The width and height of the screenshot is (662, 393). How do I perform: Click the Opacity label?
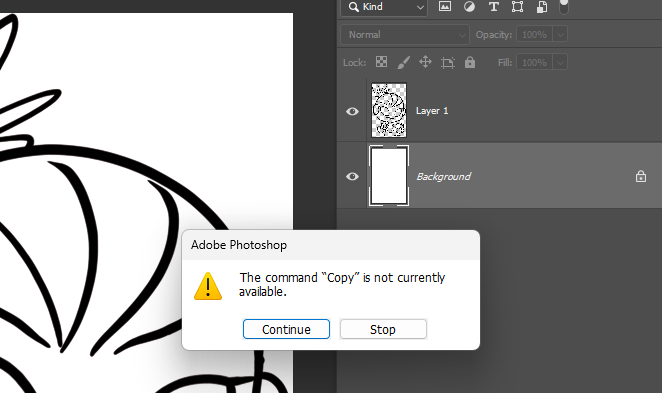[x=494, y=35]
